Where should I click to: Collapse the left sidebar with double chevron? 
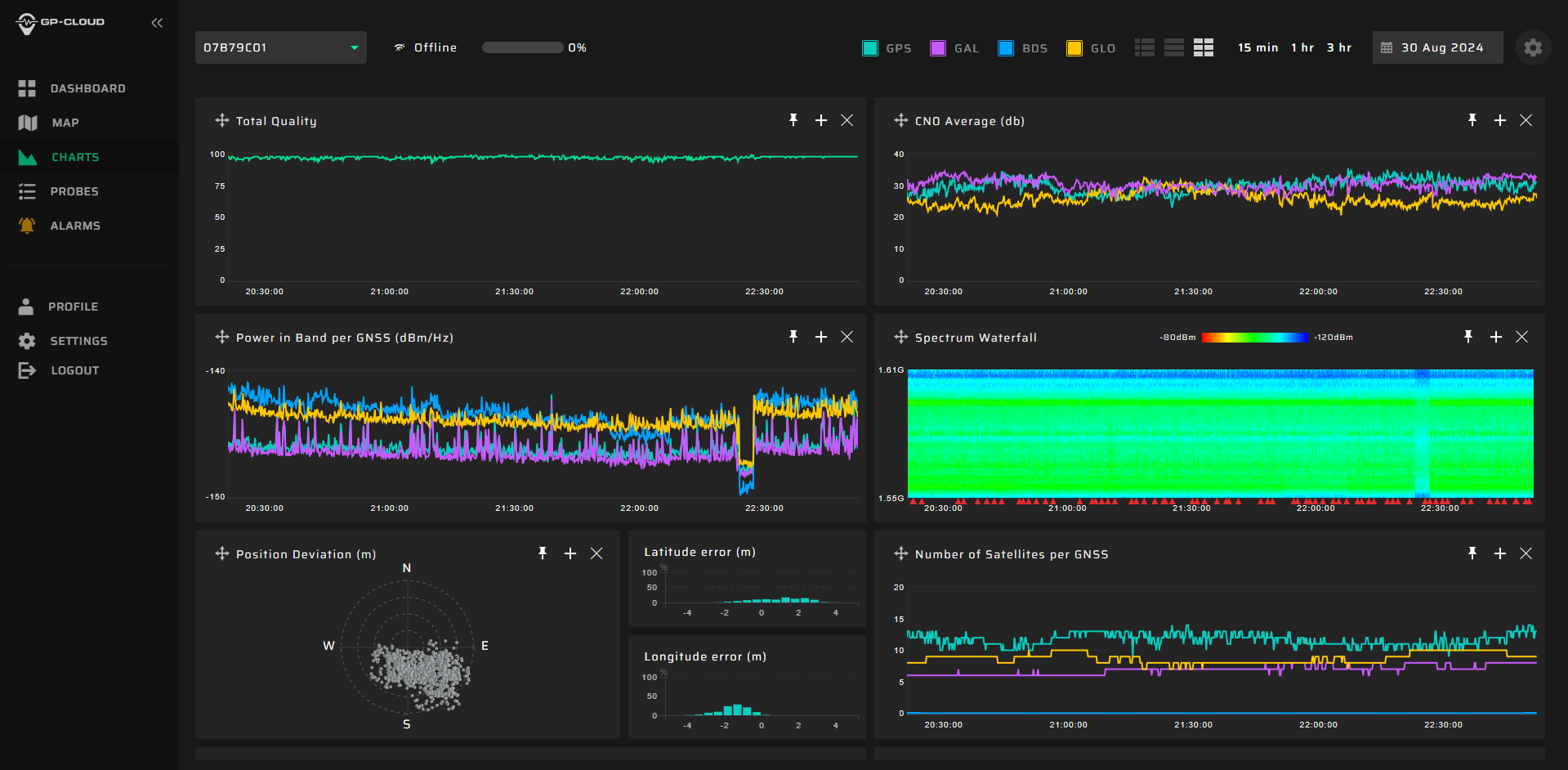point(157,23)
